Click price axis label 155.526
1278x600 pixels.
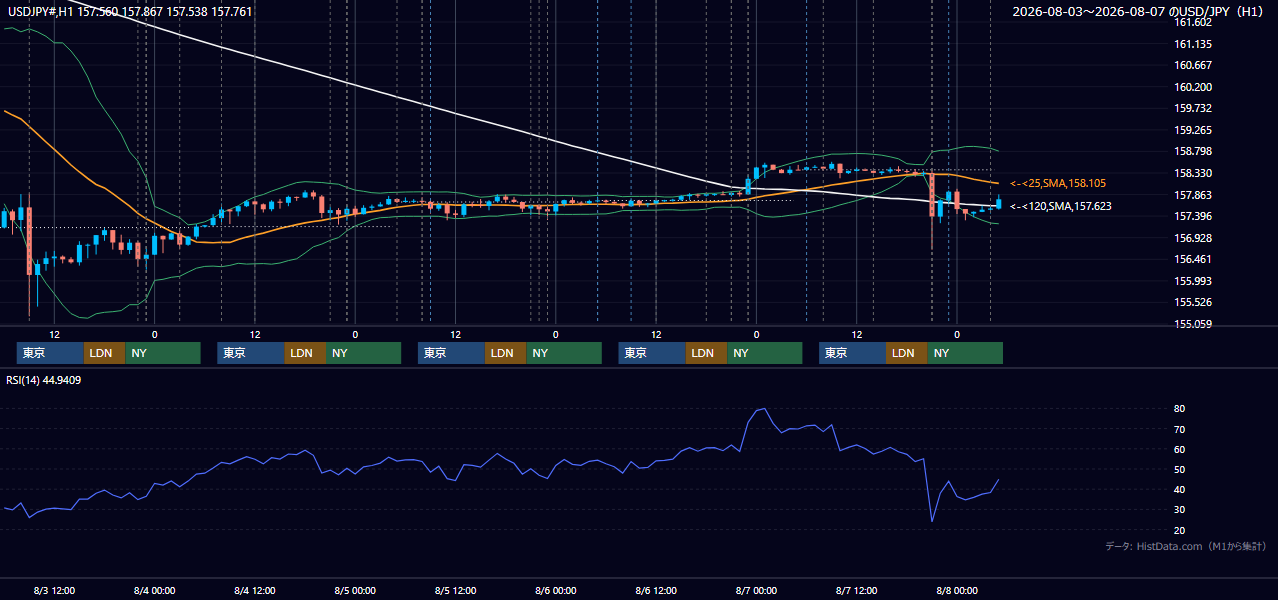[x=1192, y=302]
